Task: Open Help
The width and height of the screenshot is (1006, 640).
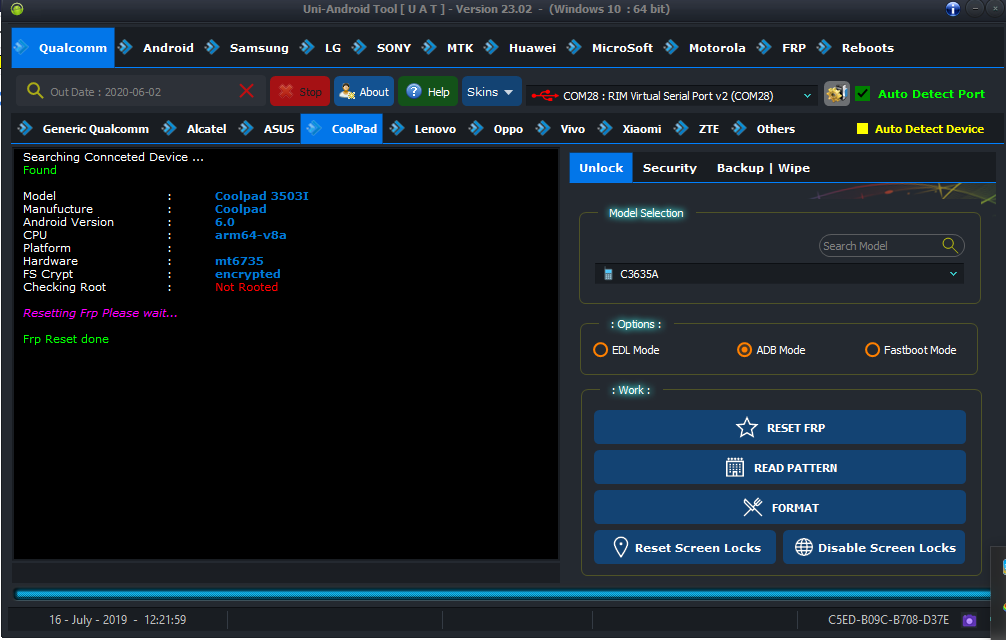Action: tap(428, 91)
